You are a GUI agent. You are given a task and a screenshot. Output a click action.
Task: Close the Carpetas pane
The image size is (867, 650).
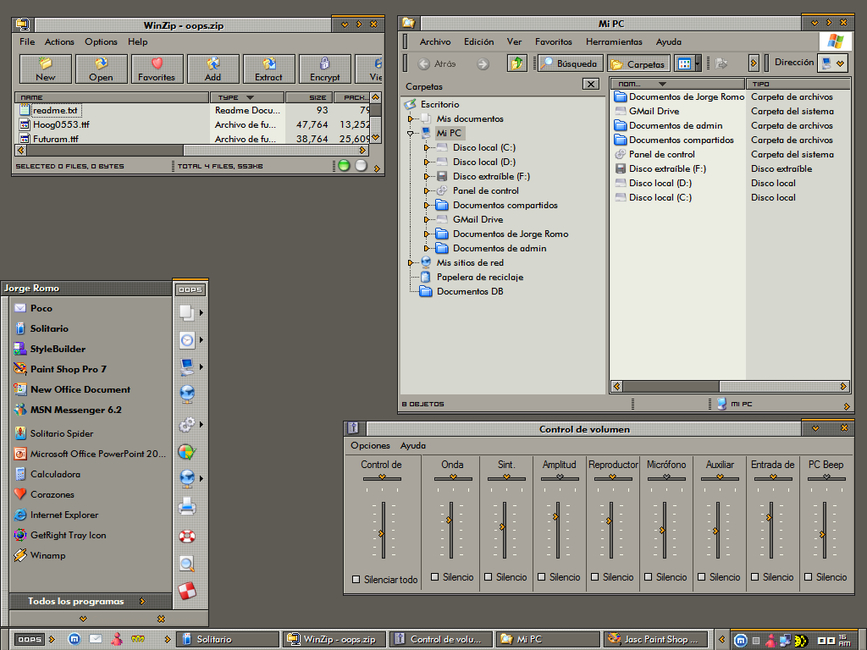point(591,84)
